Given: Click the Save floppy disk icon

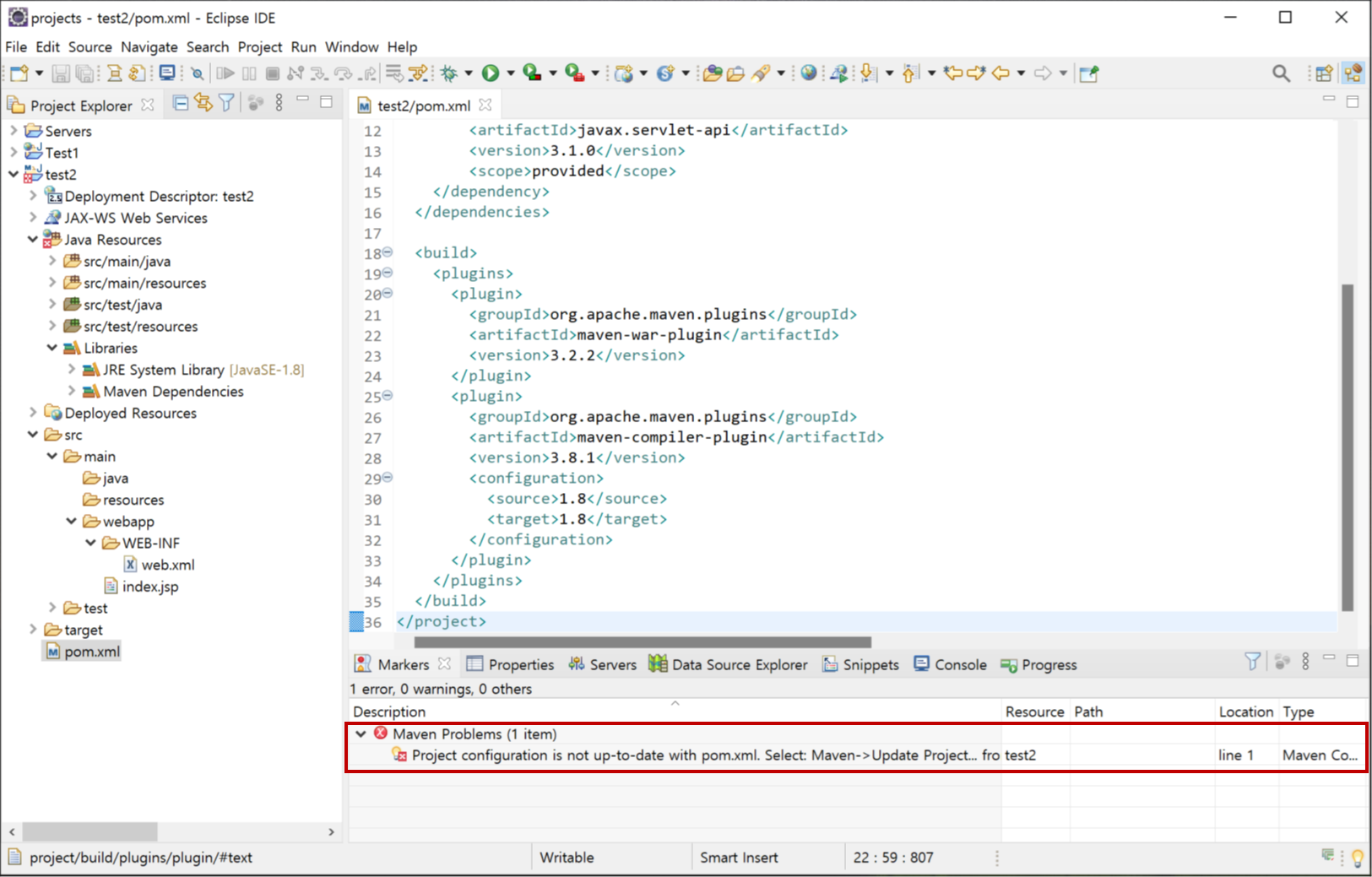Looking at the screenshot, I should [61, 73].
